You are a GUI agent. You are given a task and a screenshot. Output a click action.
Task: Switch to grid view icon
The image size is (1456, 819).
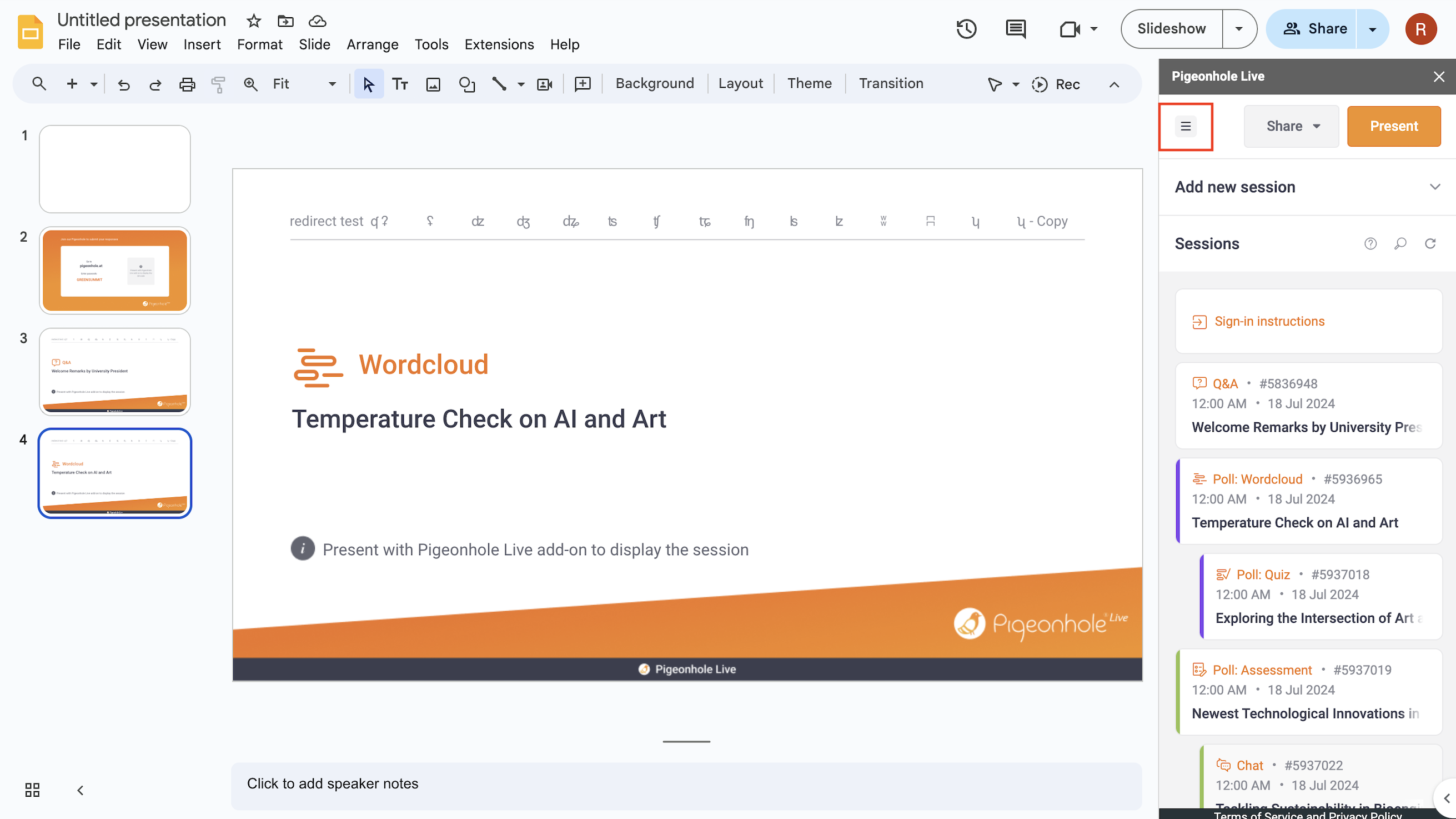click(x=32, y=790)
